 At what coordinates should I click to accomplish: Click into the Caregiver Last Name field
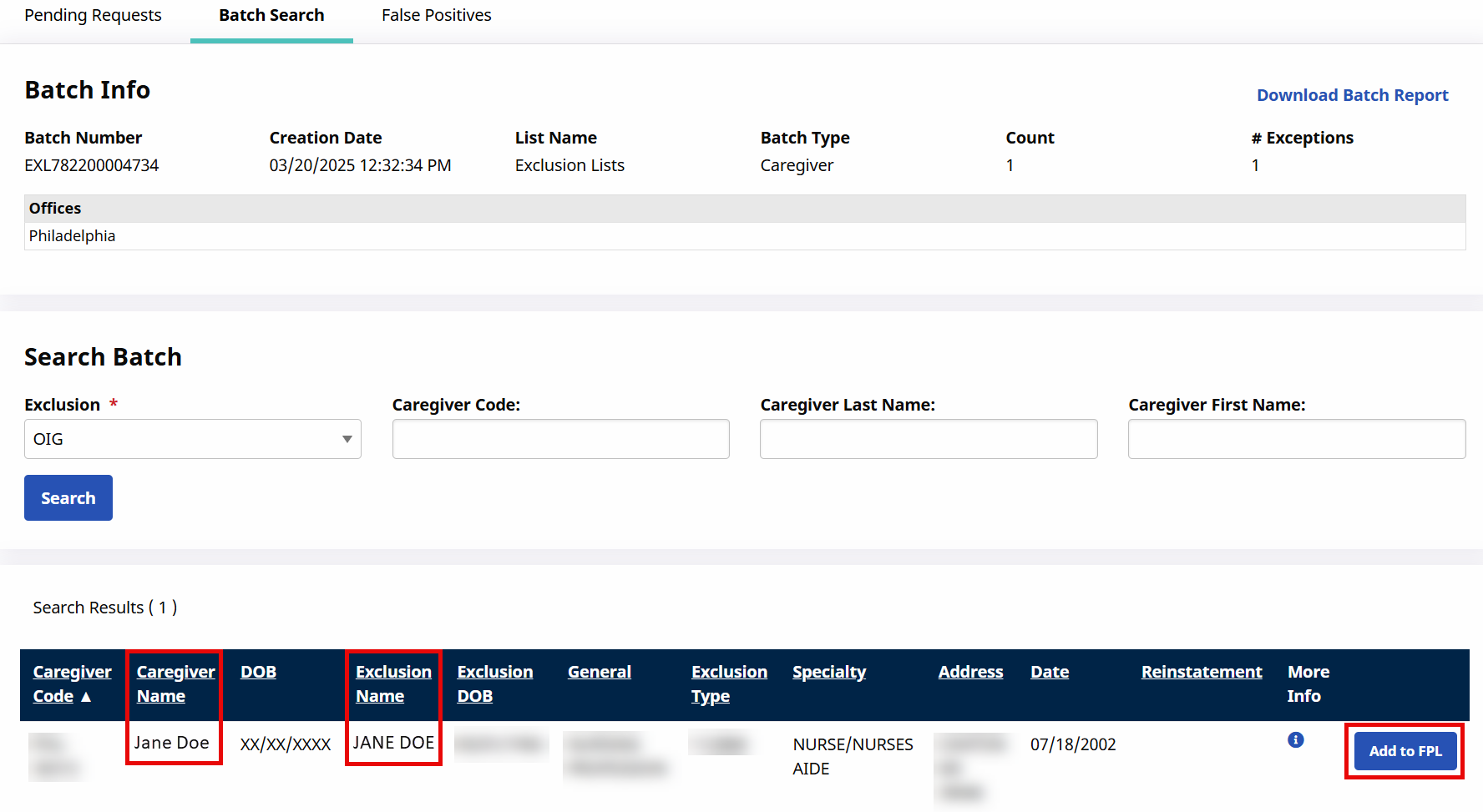[928, 439]
